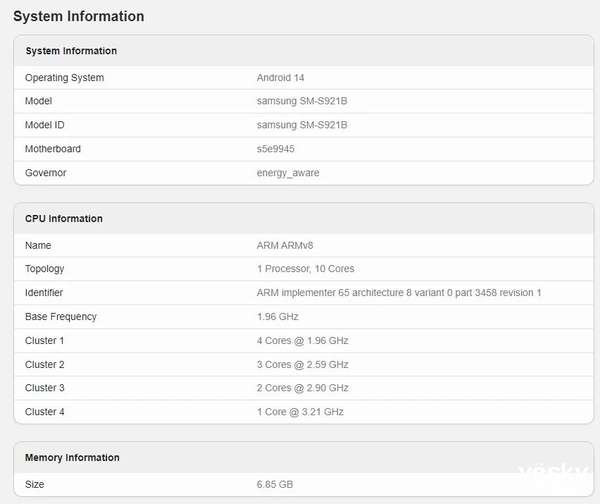Click the energy_aware governor value
Screen dimensions: 600x504
288,173
